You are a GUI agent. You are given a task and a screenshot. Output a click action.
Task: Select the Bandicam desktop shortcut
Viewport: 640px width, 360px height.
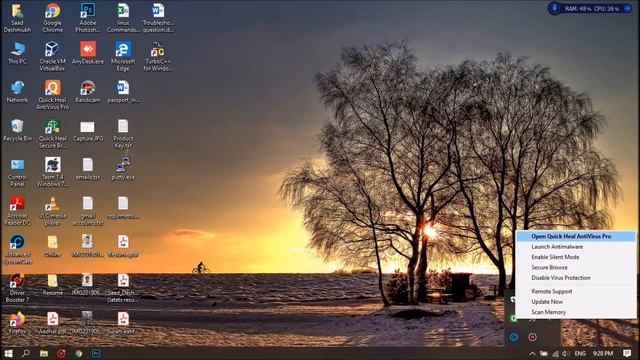(87, 91)
